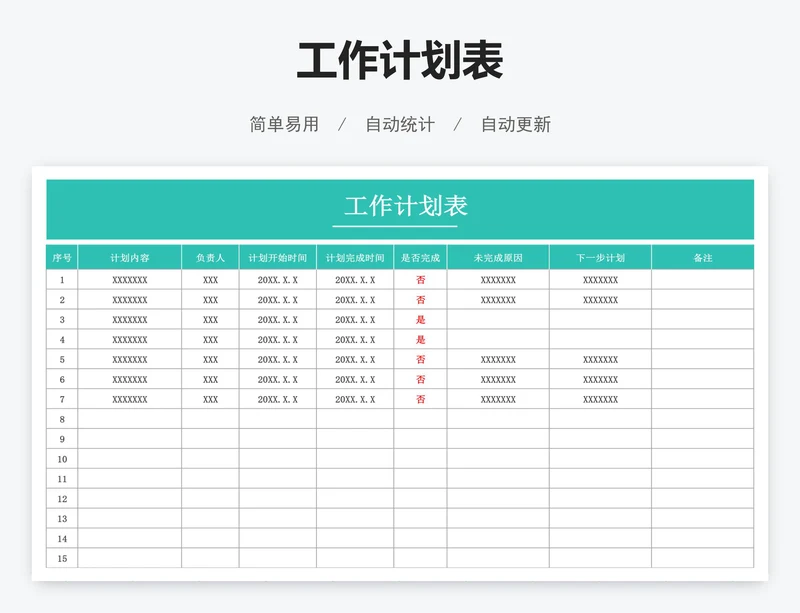The width and height of the screenshot is (800, 613).
Task: Select the teal 工作计划表 table banner title
Action: click(406, 206)
